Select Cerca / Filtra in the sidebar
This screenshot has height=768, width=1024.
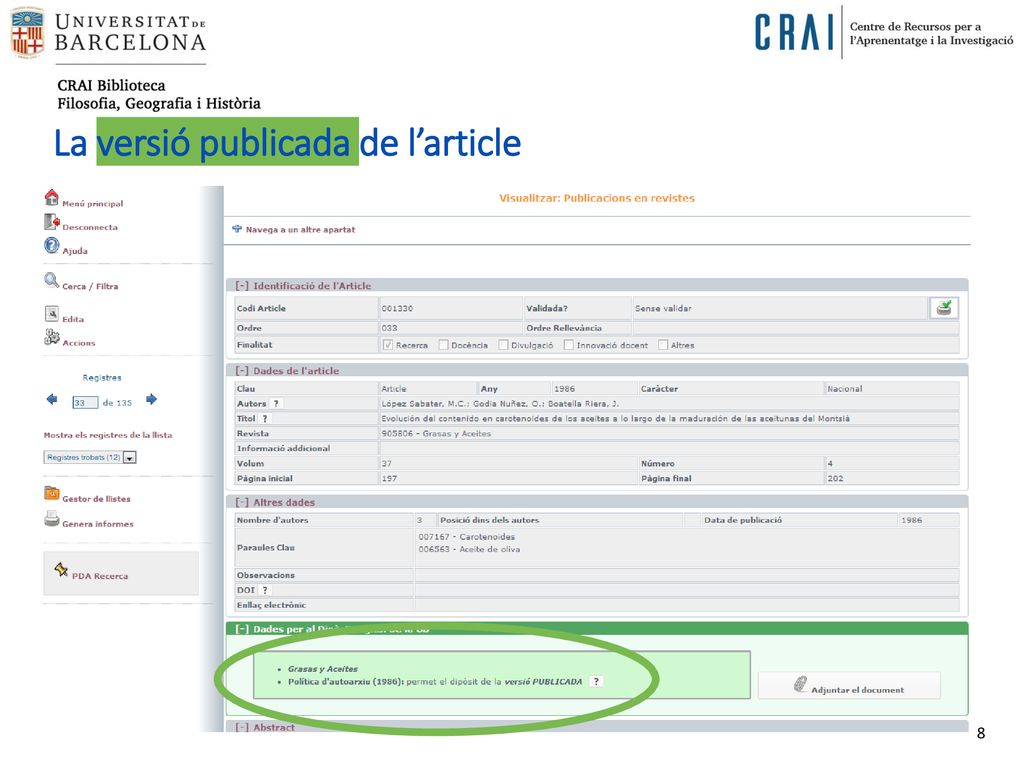click(x=90, y=286)
